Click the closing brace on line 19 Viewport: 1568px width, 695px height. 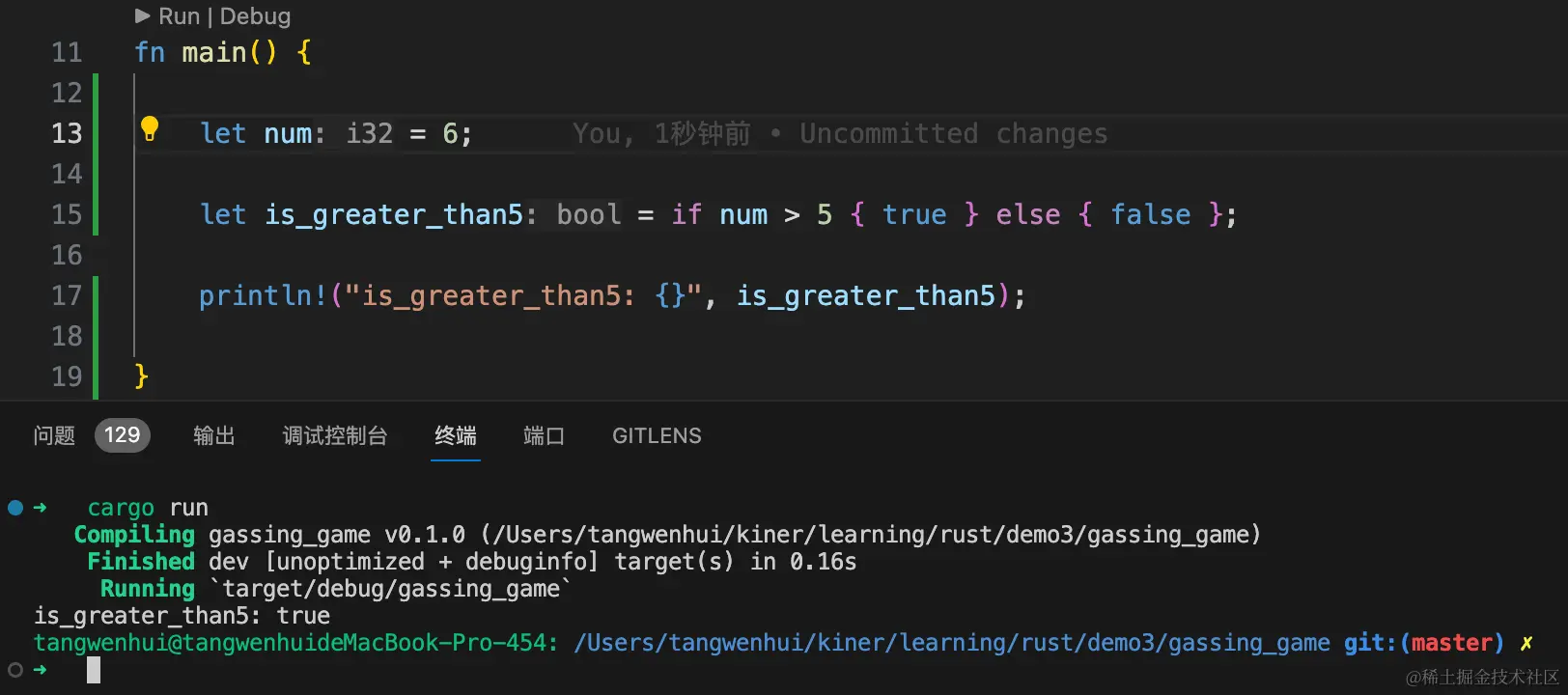point(142,376)
